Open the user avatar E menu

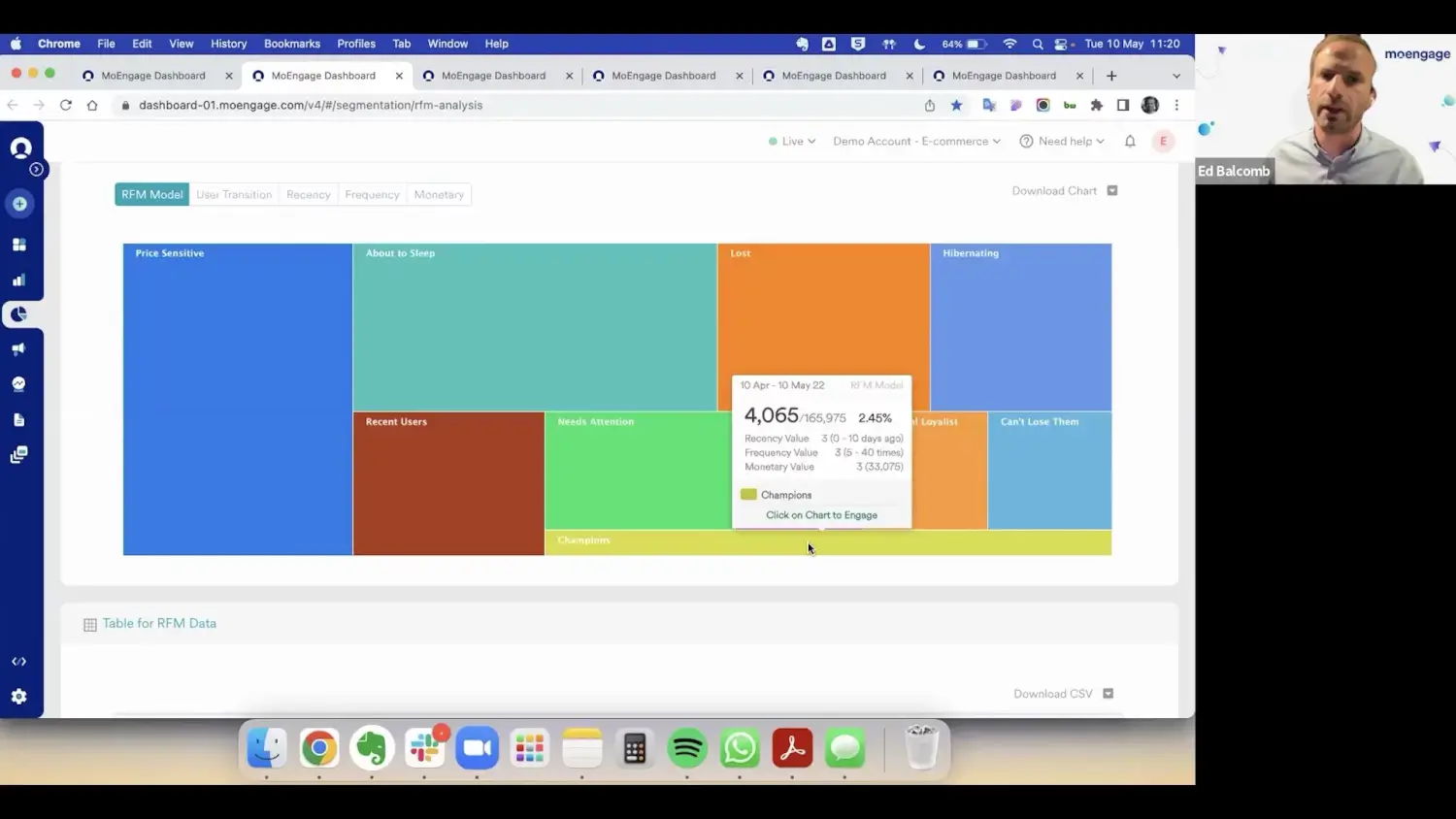coord(1163,141)
